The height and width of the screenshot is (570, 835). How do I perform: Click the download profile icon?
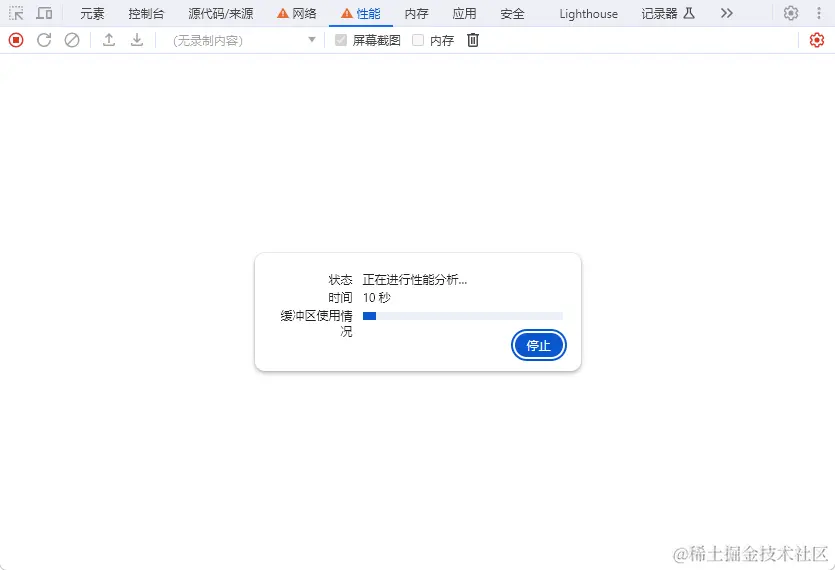coord(137,40)
